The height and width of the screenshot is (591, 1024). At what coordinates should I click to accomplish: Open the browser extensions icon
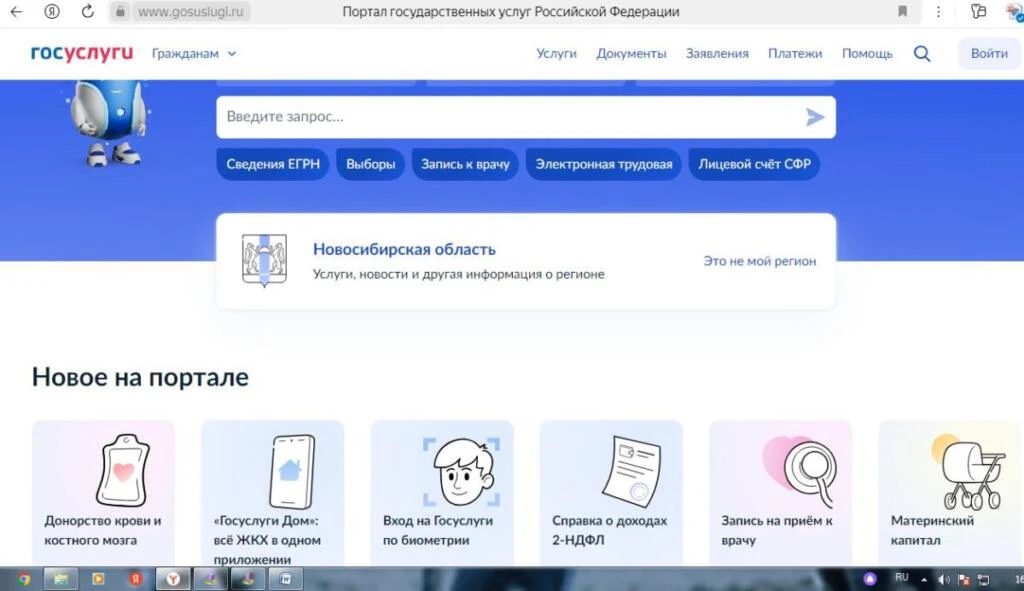click(978, 11)
